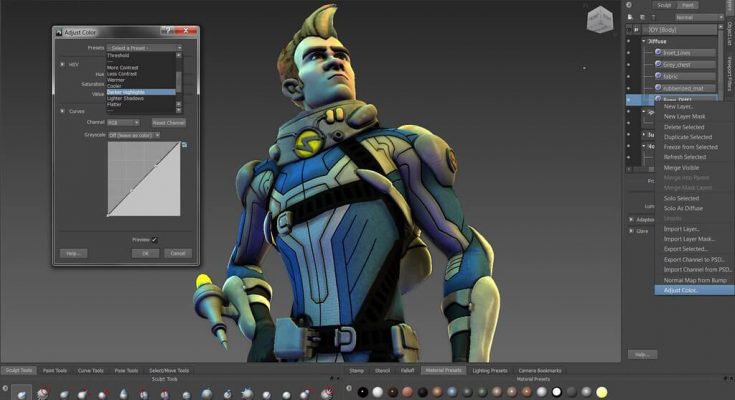This screenshot has width=735, height=400.
Task: Choose New Layer Mask in context menu
Action: pos(684,116)
